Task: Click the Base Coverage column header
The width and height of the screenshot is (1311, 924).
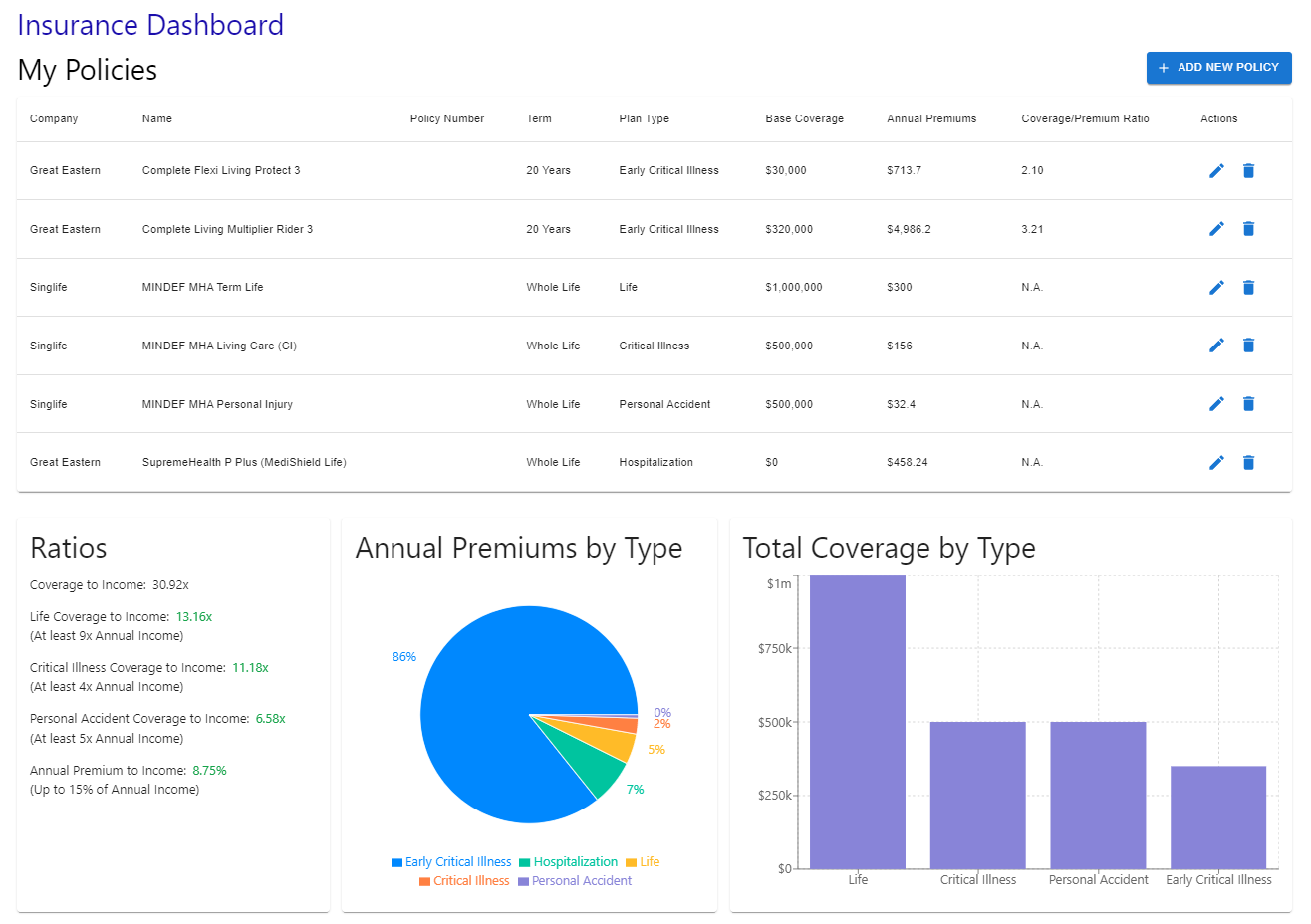Action: (804, 118)
